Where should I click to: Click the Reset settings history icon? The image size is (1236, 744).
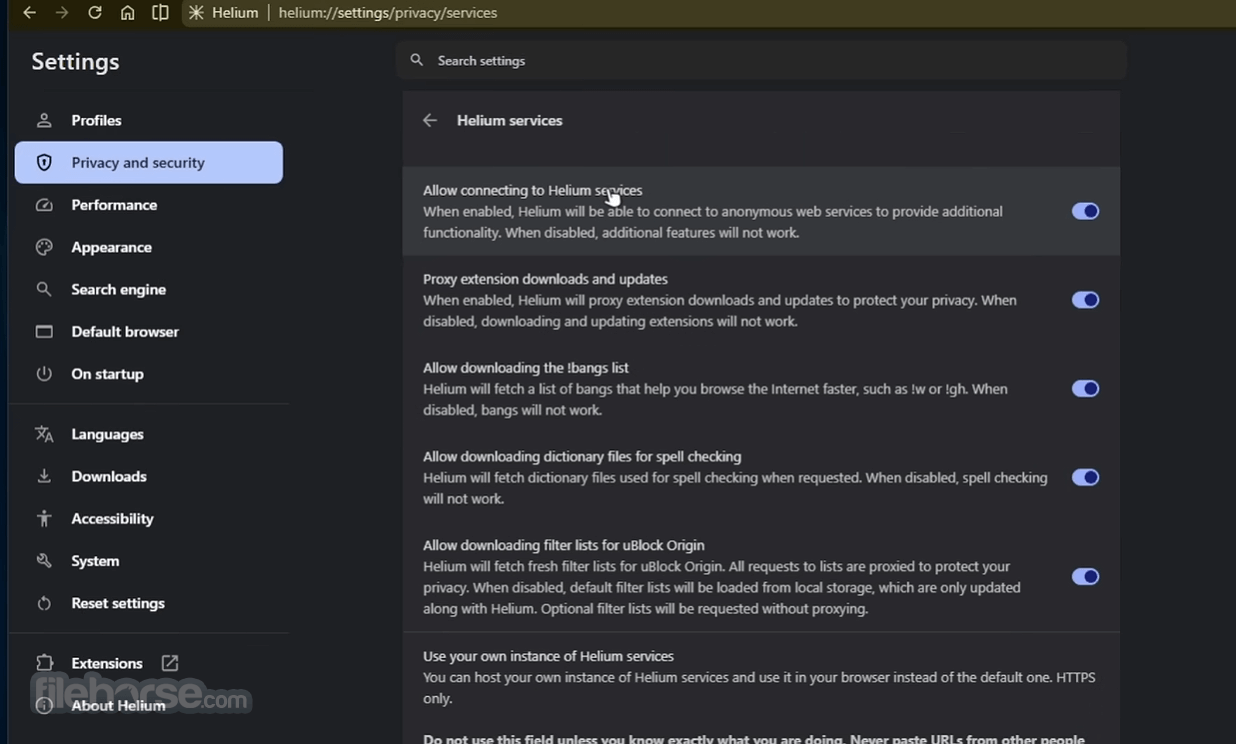[44, 603]
